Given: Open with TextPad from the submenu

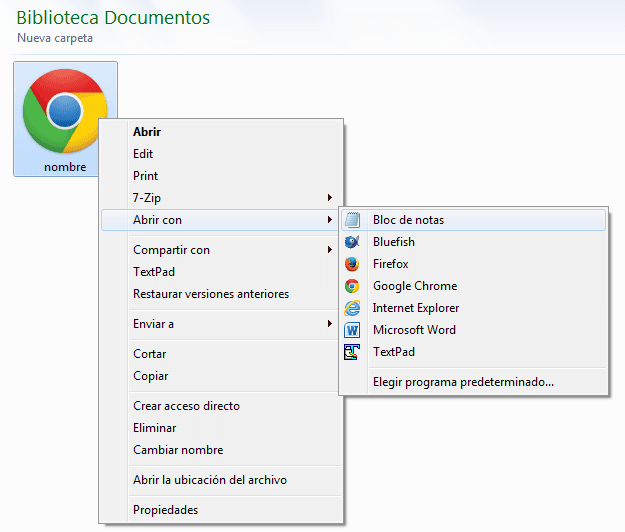Looking at the screenshot, I should point(474,352).
